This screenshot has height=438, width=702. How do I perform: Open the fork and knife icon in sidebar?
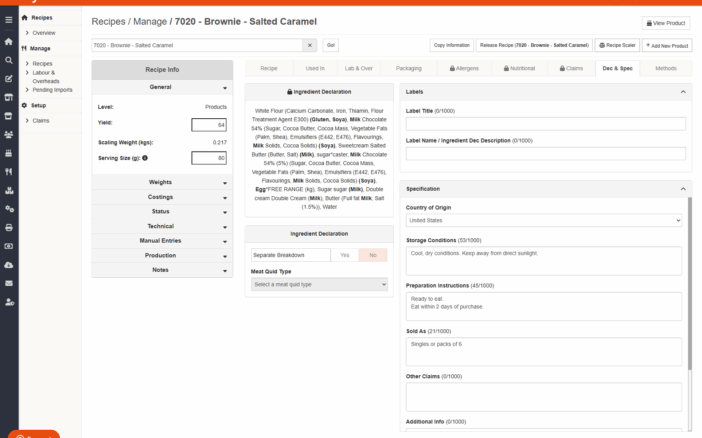tap(9, 172)
